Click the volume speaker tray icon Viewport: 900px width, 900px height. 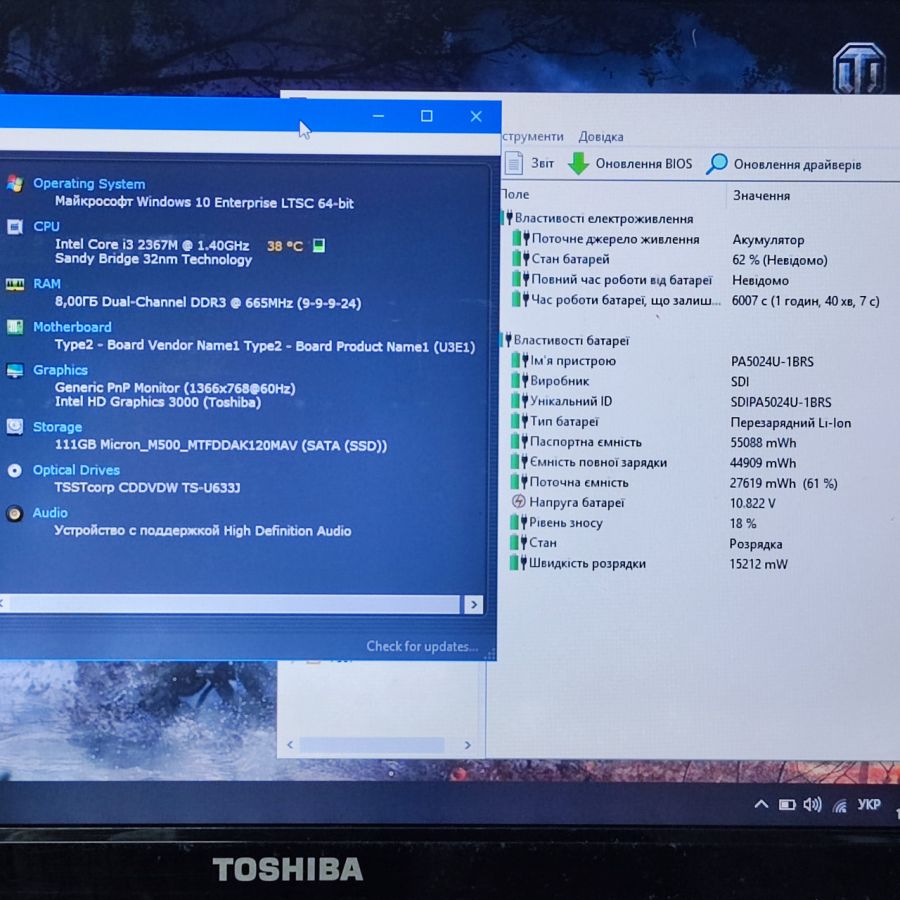click(812, 805)
